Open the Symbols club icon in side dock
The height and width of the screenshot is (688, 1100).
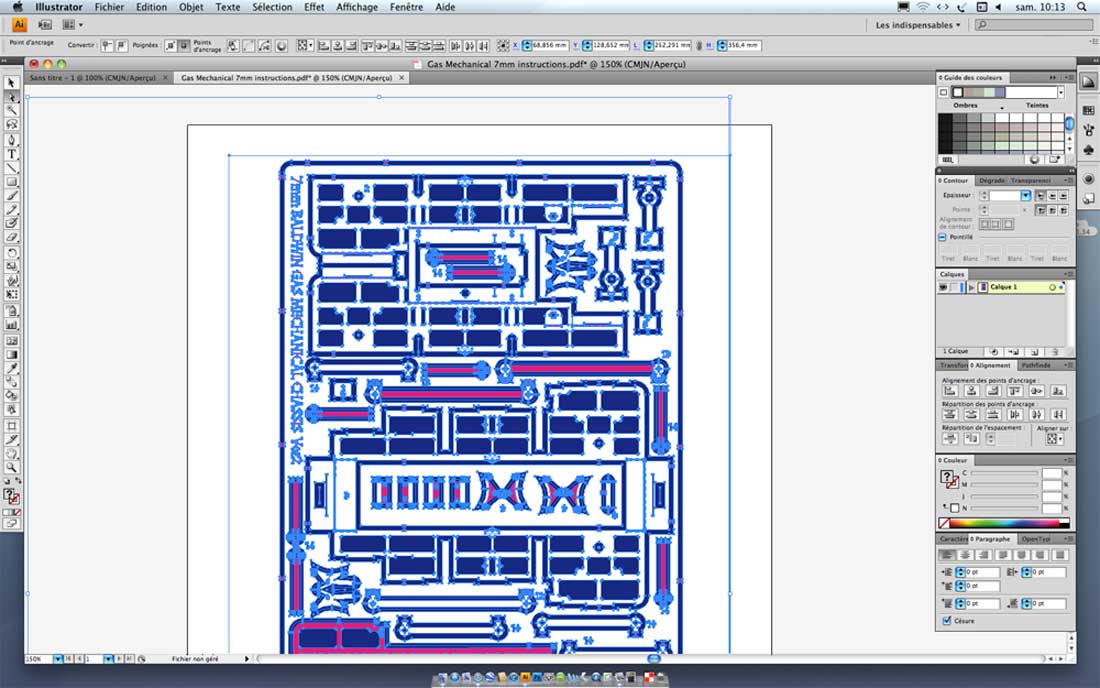click(x=1088, y=149)
